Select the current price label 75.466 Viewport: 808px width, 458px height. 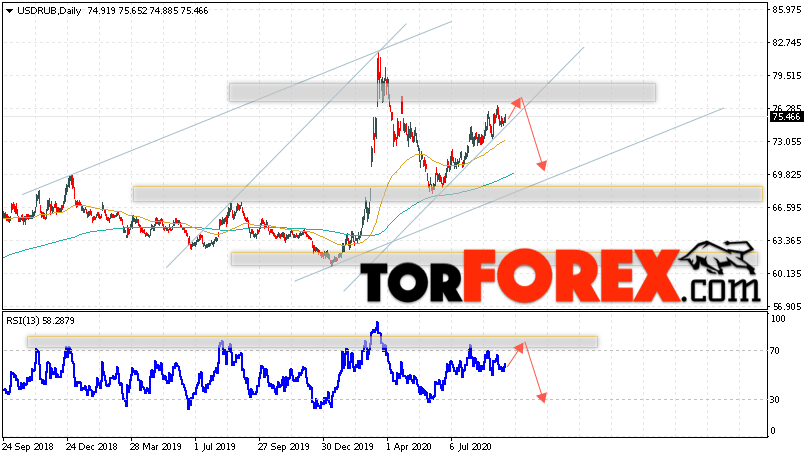(787, 117)
